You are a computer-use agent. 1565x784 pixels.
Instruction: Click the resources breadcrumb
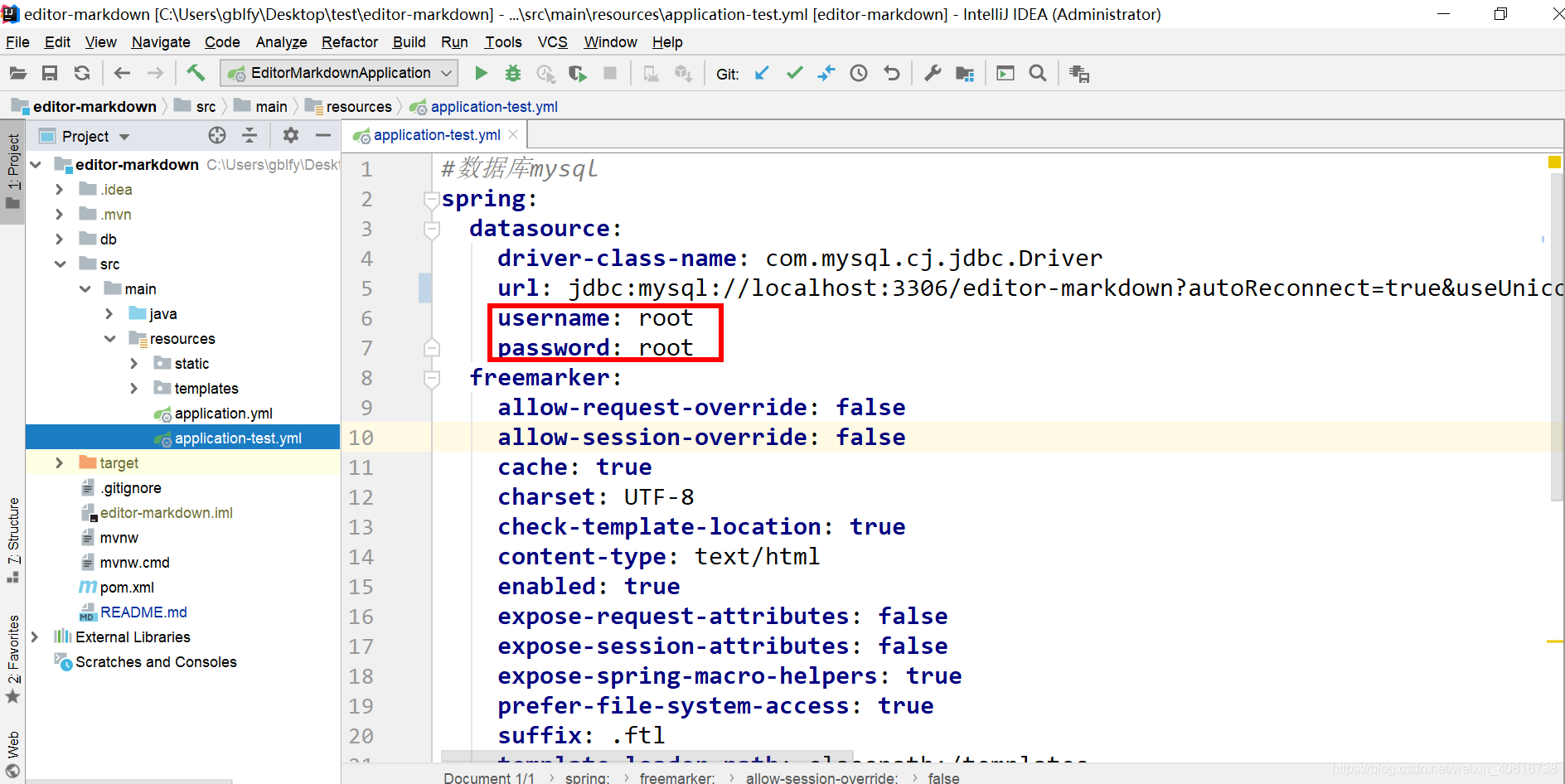click(x=349, y=107)
